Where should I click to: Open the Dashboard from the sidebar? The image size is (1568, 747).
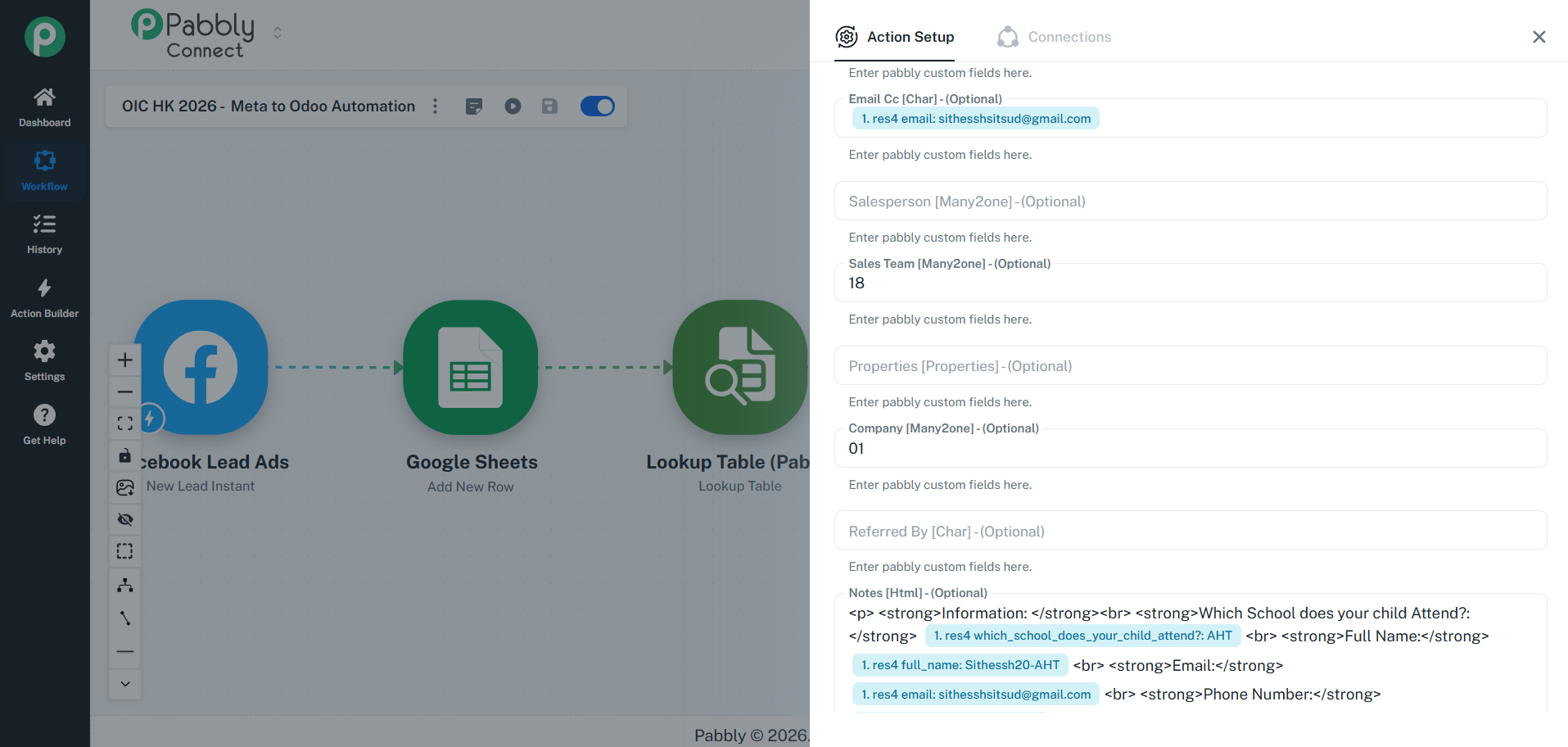coord(44,107)
